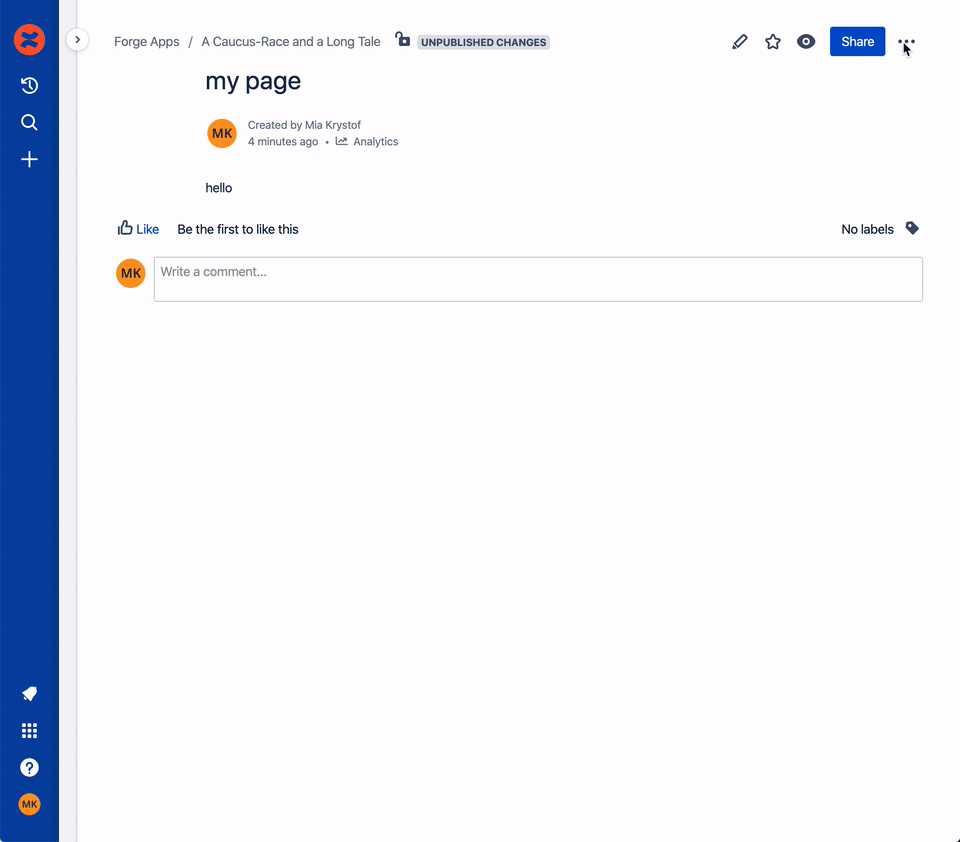
Task: Navigate to Forge Apps breadcrumb
Action: tap(146, 41)
